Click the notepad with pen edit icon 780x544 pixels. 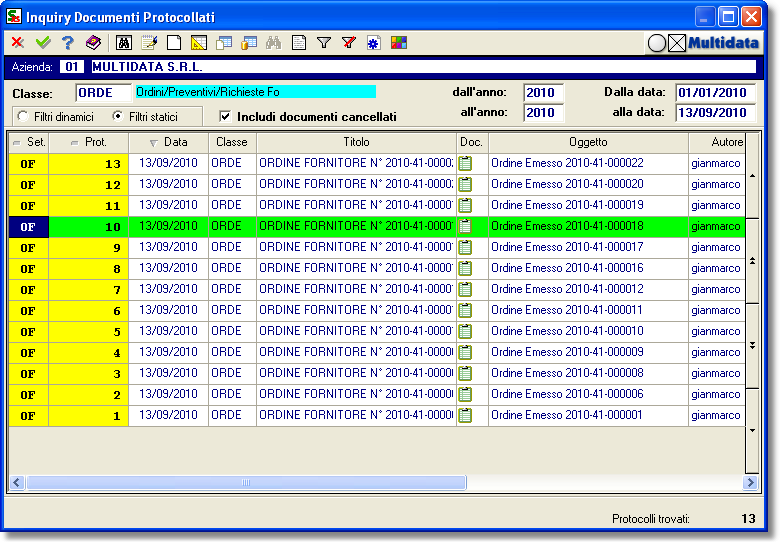point(149,43)
